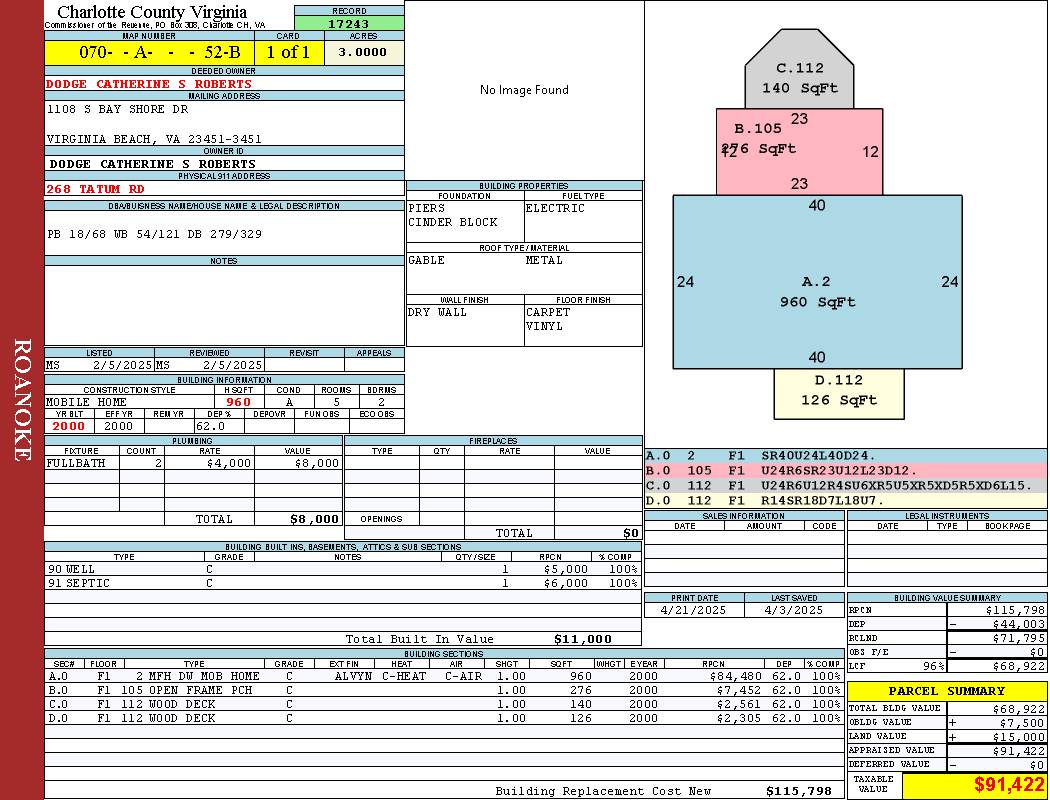
Task: Select summary RPCN value $115,798
Action: 1015,610
